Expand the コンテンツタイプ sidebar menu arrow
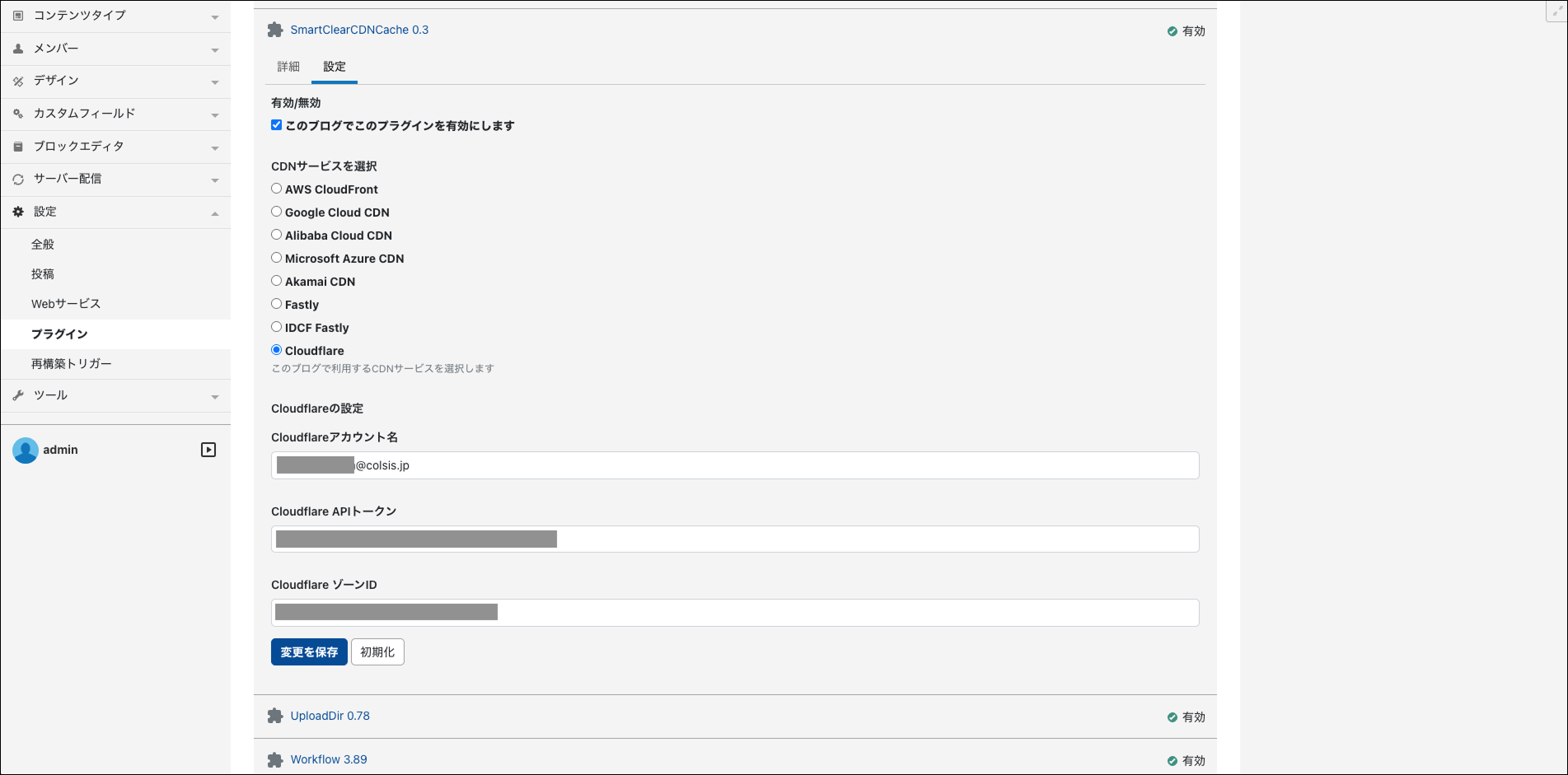Screen dimensions: 1568x775 (x=215, y=16)
